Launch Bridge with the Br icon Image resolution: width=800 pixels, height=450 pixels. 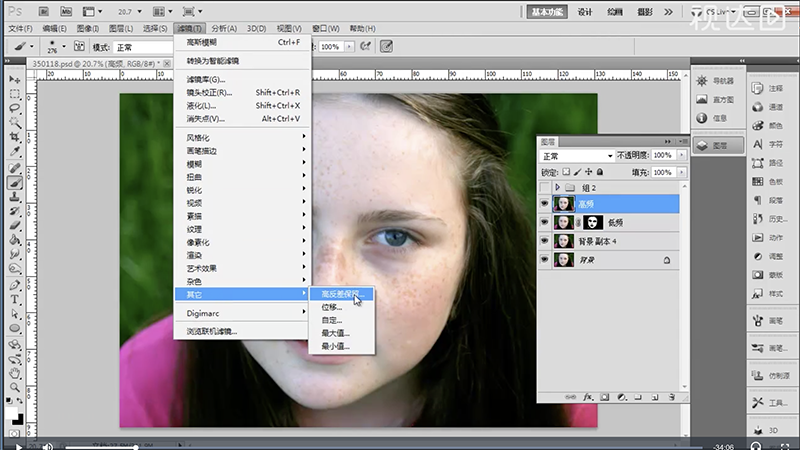[x=44, y=11]
